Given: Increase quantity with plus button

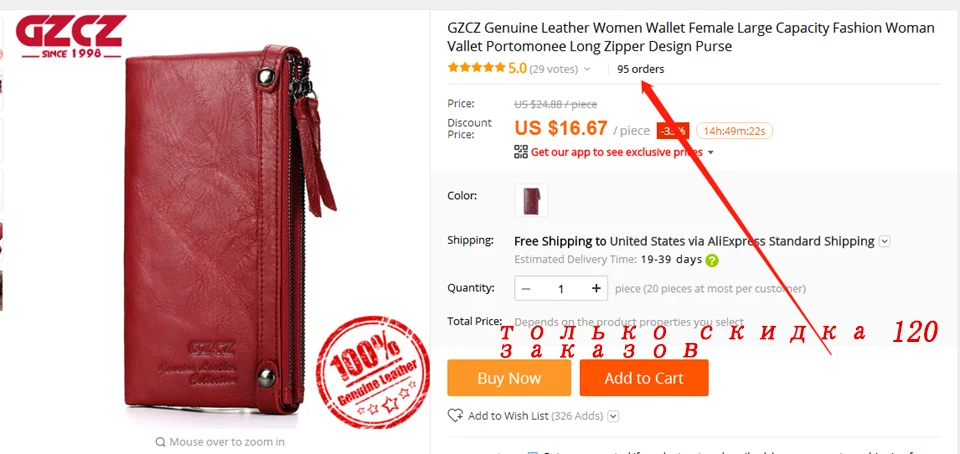Looking at the screenshot, I should coord(596,289).
